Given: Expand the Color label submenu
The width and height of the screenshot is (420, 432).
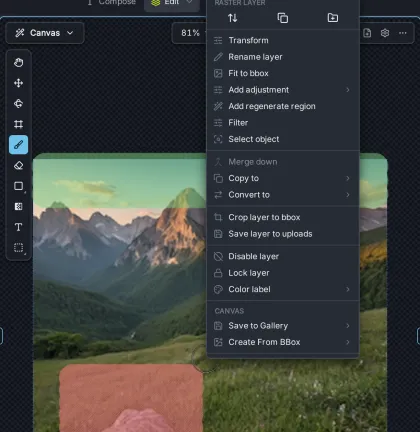Looking at the screenshot, I should pos(283,289).
